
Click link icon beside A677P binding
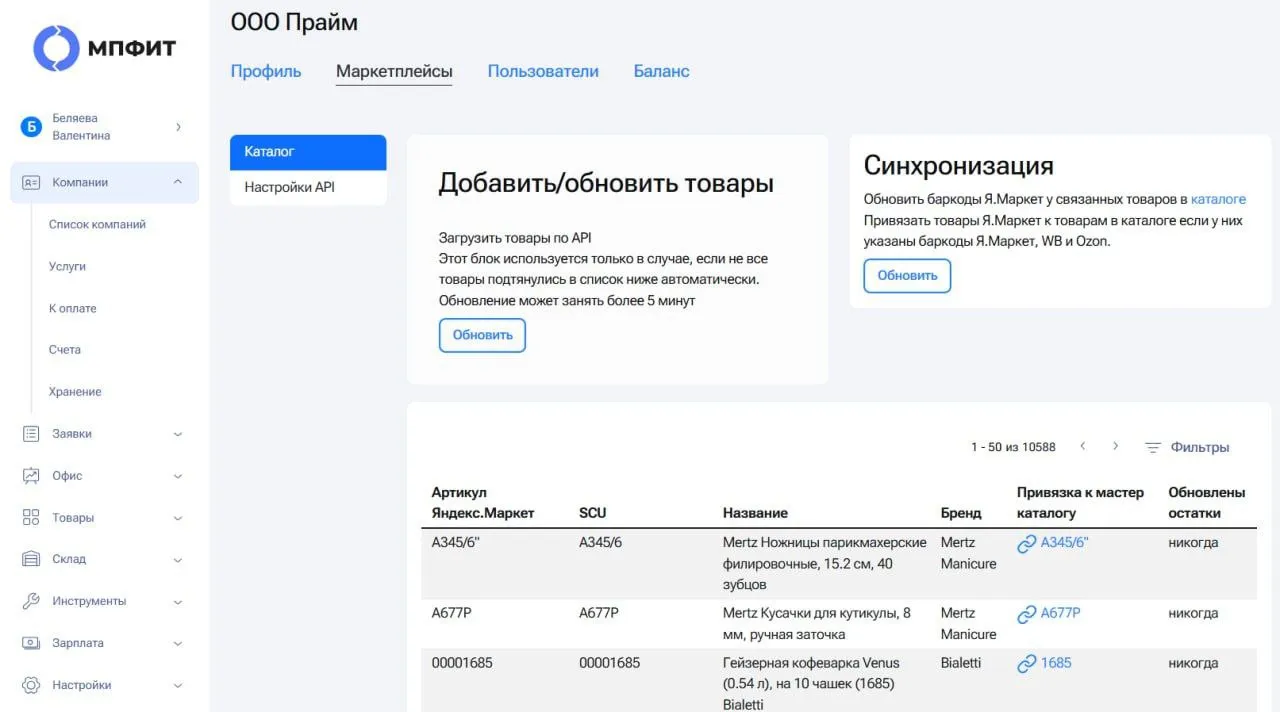[1027, 614]
